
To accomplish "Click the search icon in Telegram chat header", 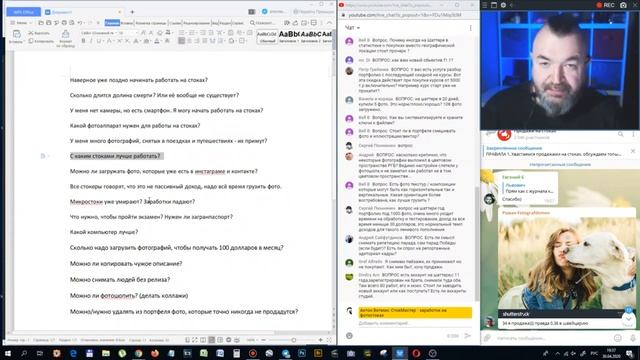I will 621,134.
